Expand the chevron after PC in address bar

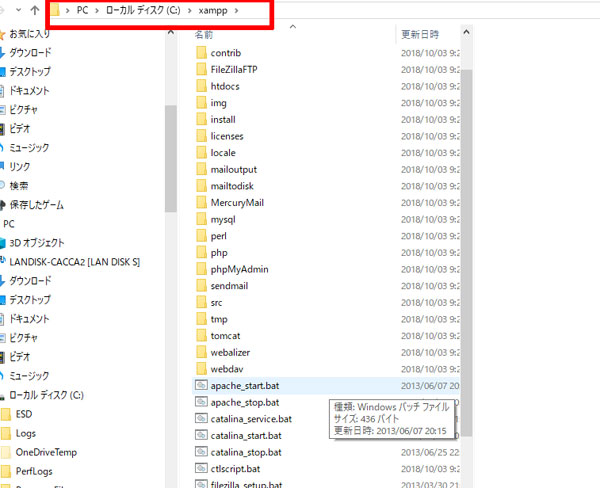(97, 11)
